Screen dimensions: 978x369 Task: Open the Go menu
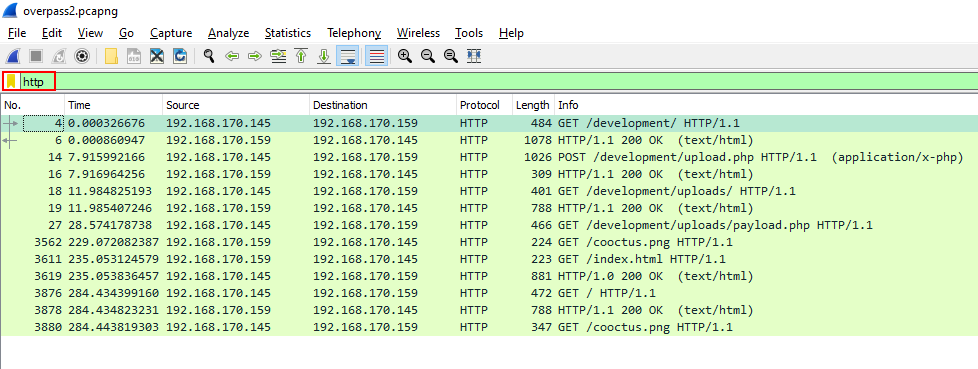click(127, 33)
